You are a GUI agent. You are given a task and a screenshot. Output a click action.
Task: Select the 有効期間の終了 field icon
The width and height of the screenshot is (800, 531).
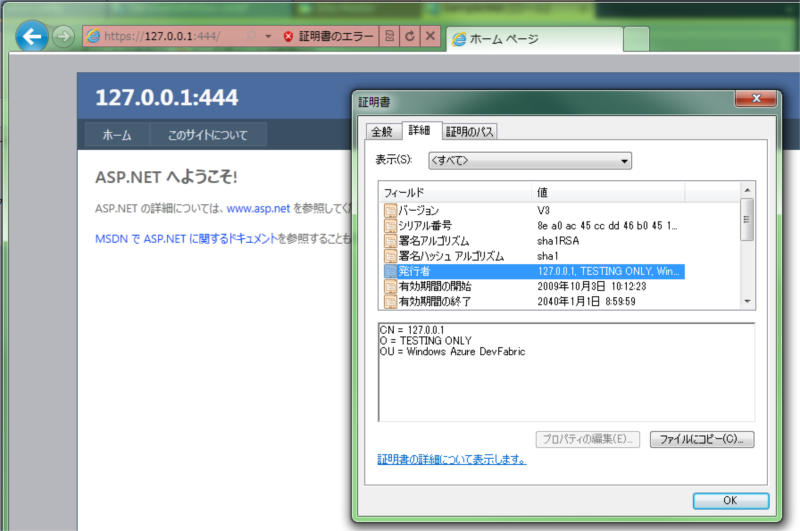[390, 301]
